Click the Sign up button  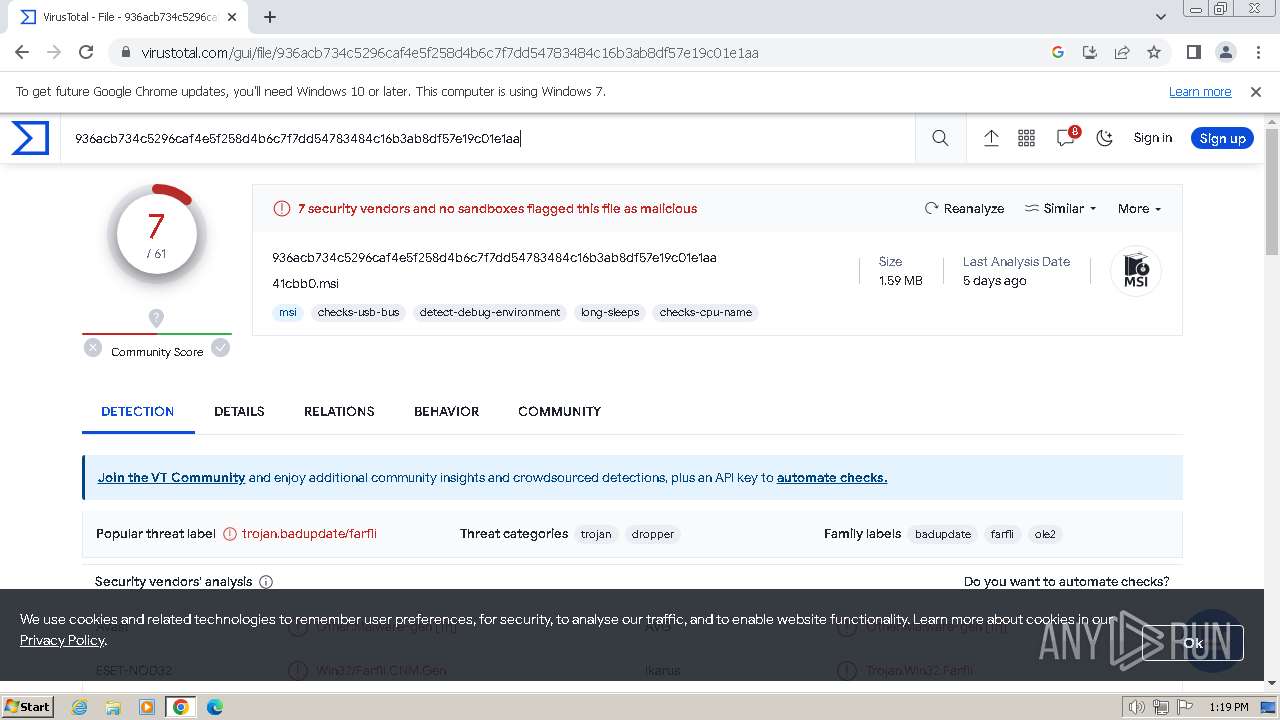tap(1222, 138)
